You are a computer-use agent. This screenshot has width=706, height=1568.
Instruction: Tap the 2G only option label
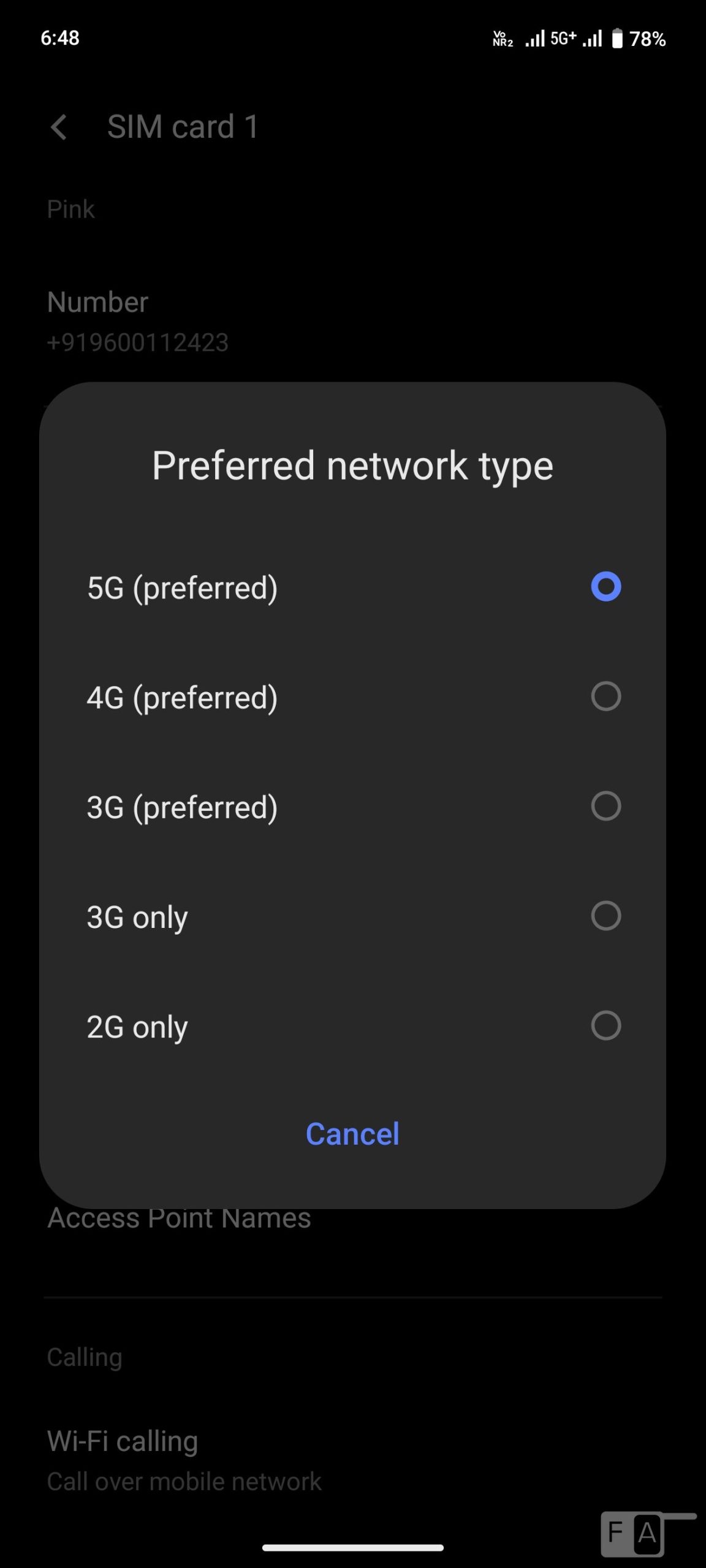[137, 1027]
